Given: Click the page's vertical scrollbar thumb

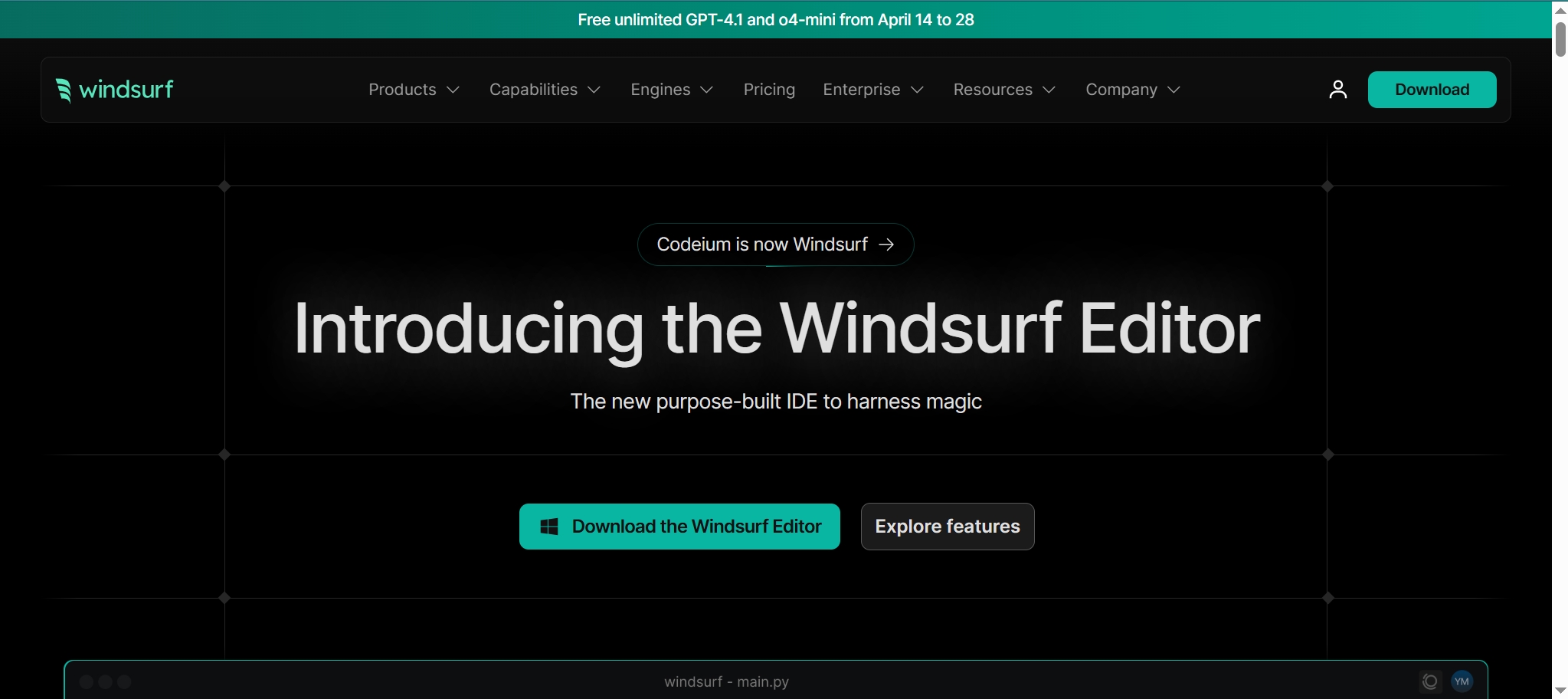Looking at the screenshot, I should (1560, 38).
